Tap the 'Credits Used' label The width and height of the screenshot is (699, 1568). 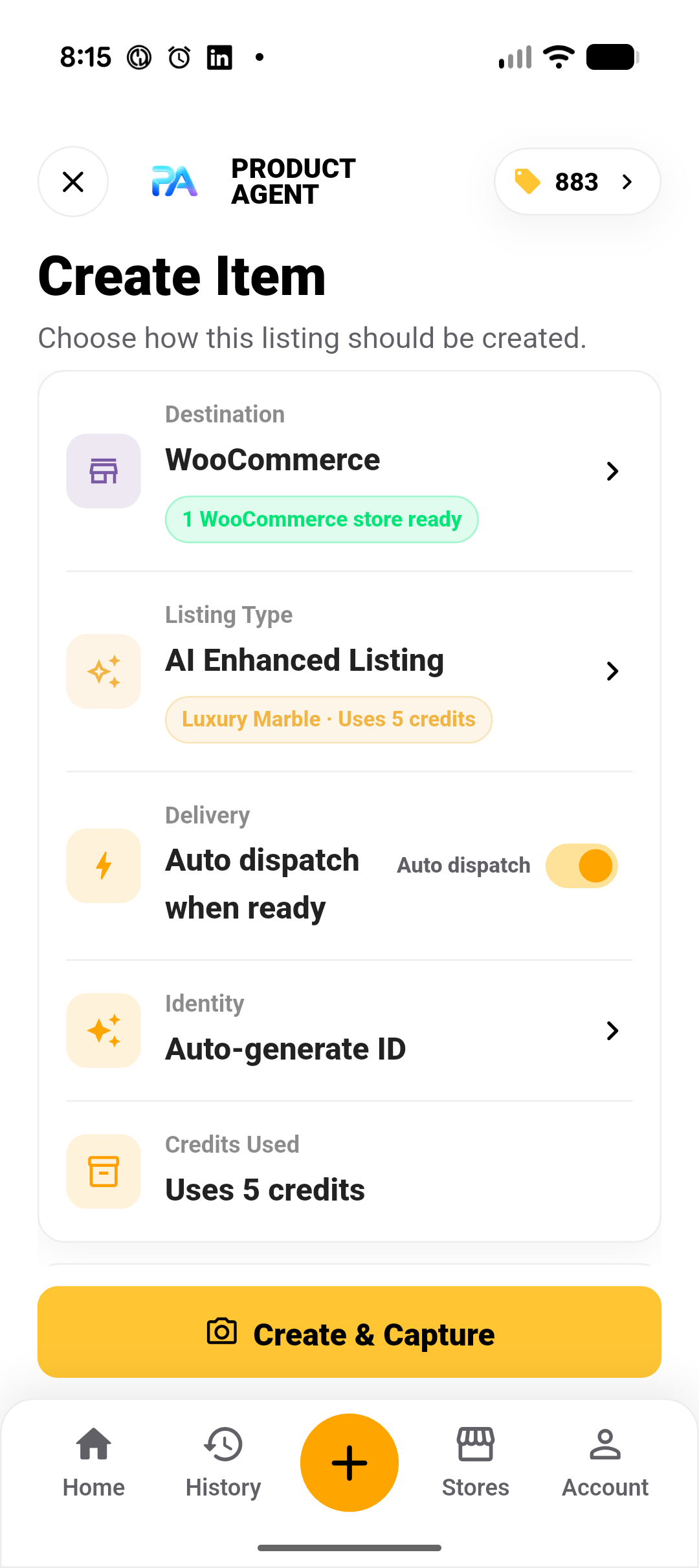tap(232, 1144)
